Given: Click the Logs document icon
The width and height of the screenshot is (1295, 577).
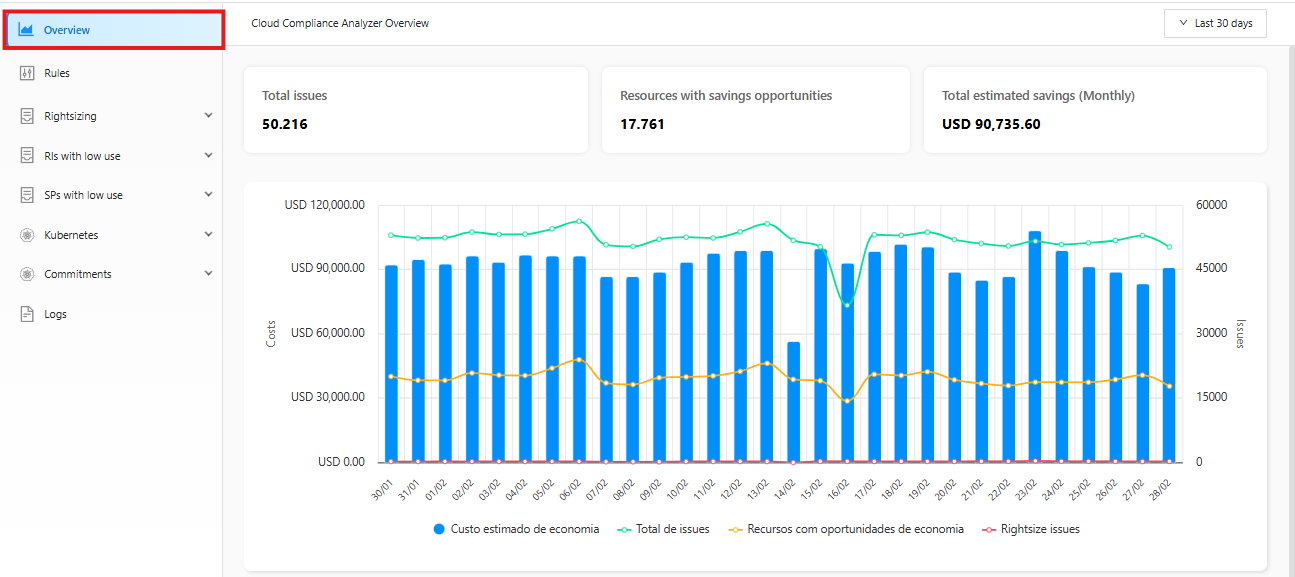Looking at the screenshot, I should pos(27,314).
